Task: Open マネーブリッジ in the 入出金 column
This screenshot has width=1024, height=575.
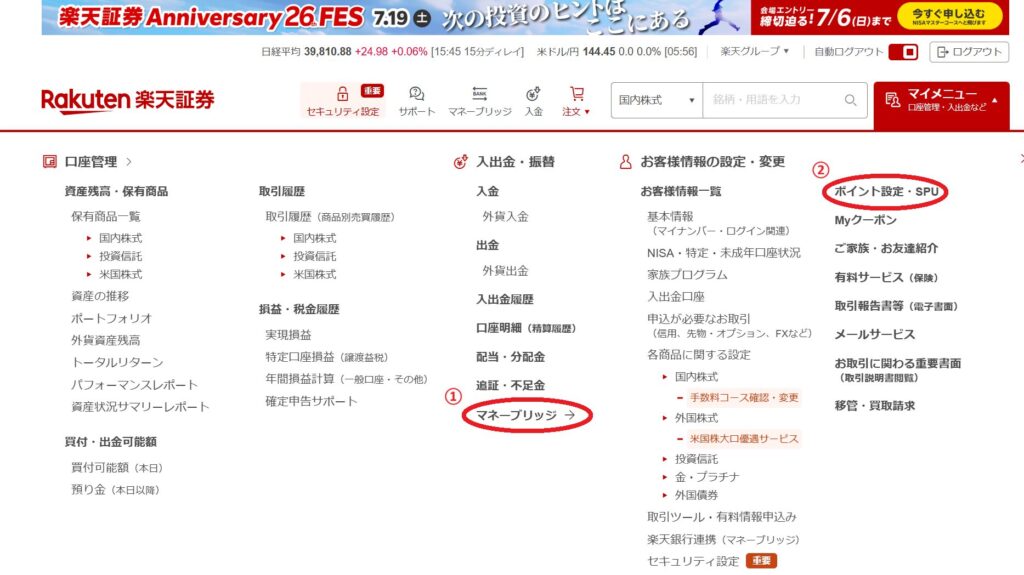Action: [x=526, y=415]
